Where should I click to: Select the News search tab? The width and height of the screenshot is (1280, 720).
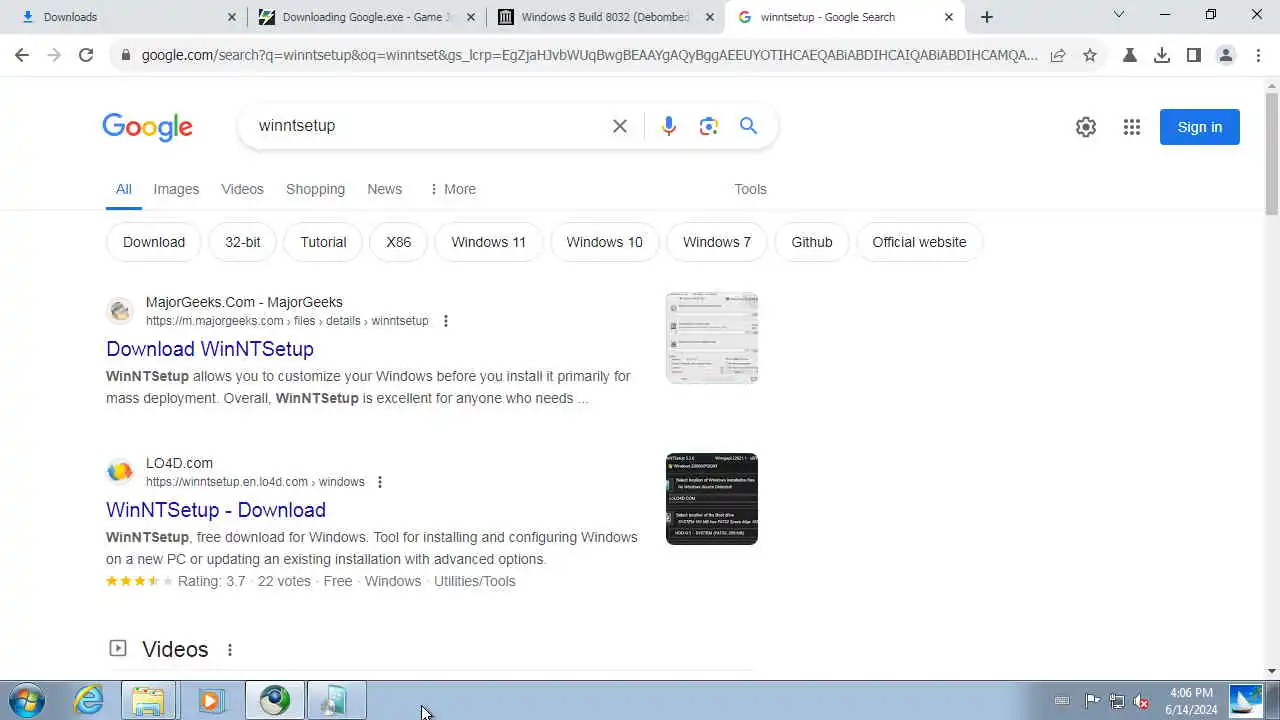pos(384,189)
